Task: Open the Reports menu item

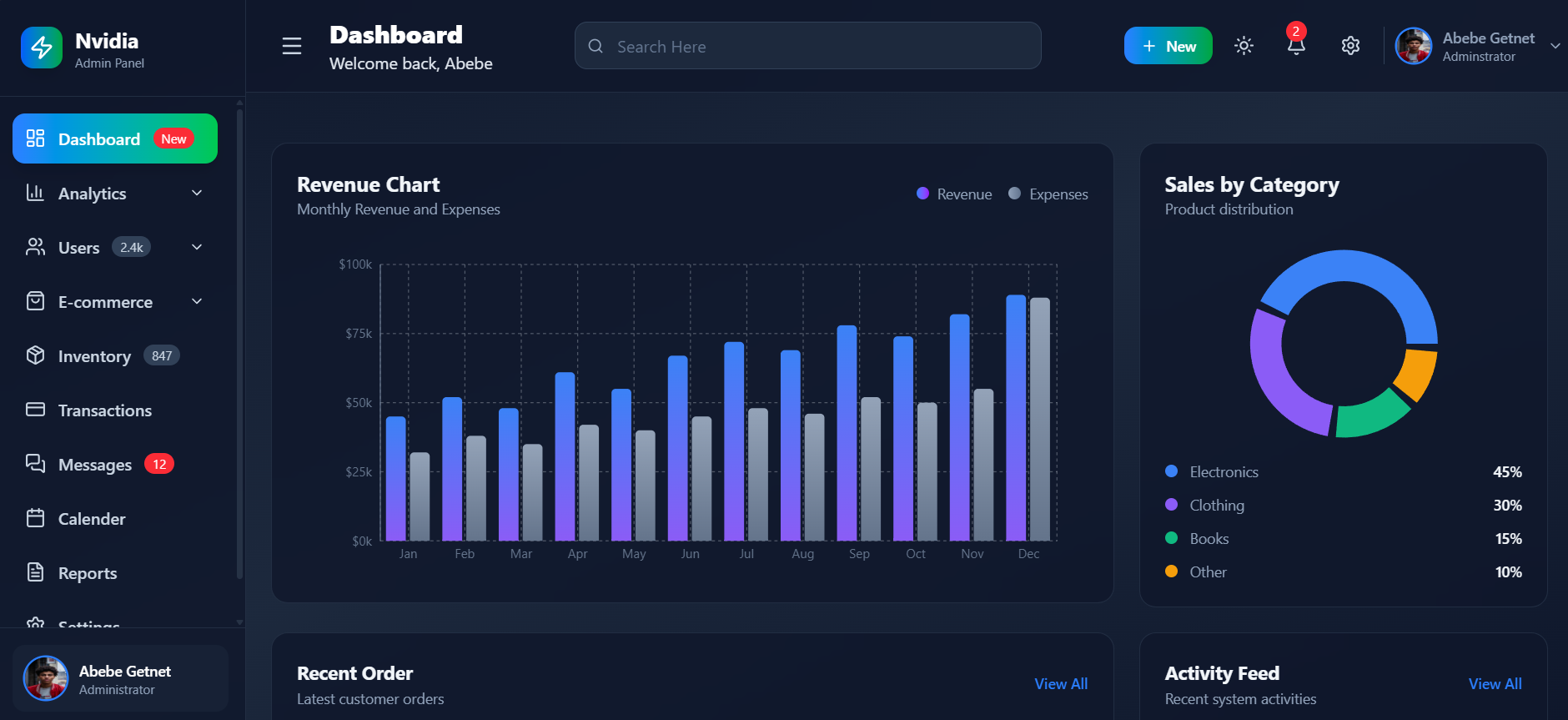Action: tap(115, 572)
